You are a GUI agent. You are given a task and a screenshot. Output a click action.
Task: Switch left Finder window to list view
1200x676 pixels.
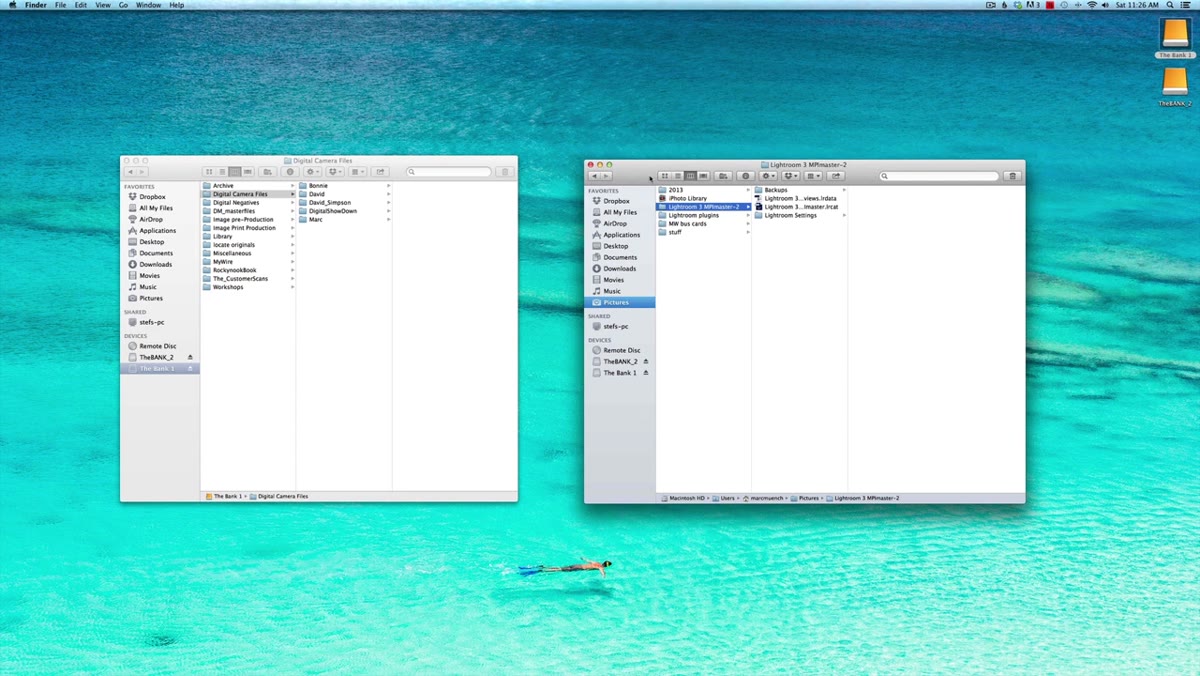[x=222, y=172]
